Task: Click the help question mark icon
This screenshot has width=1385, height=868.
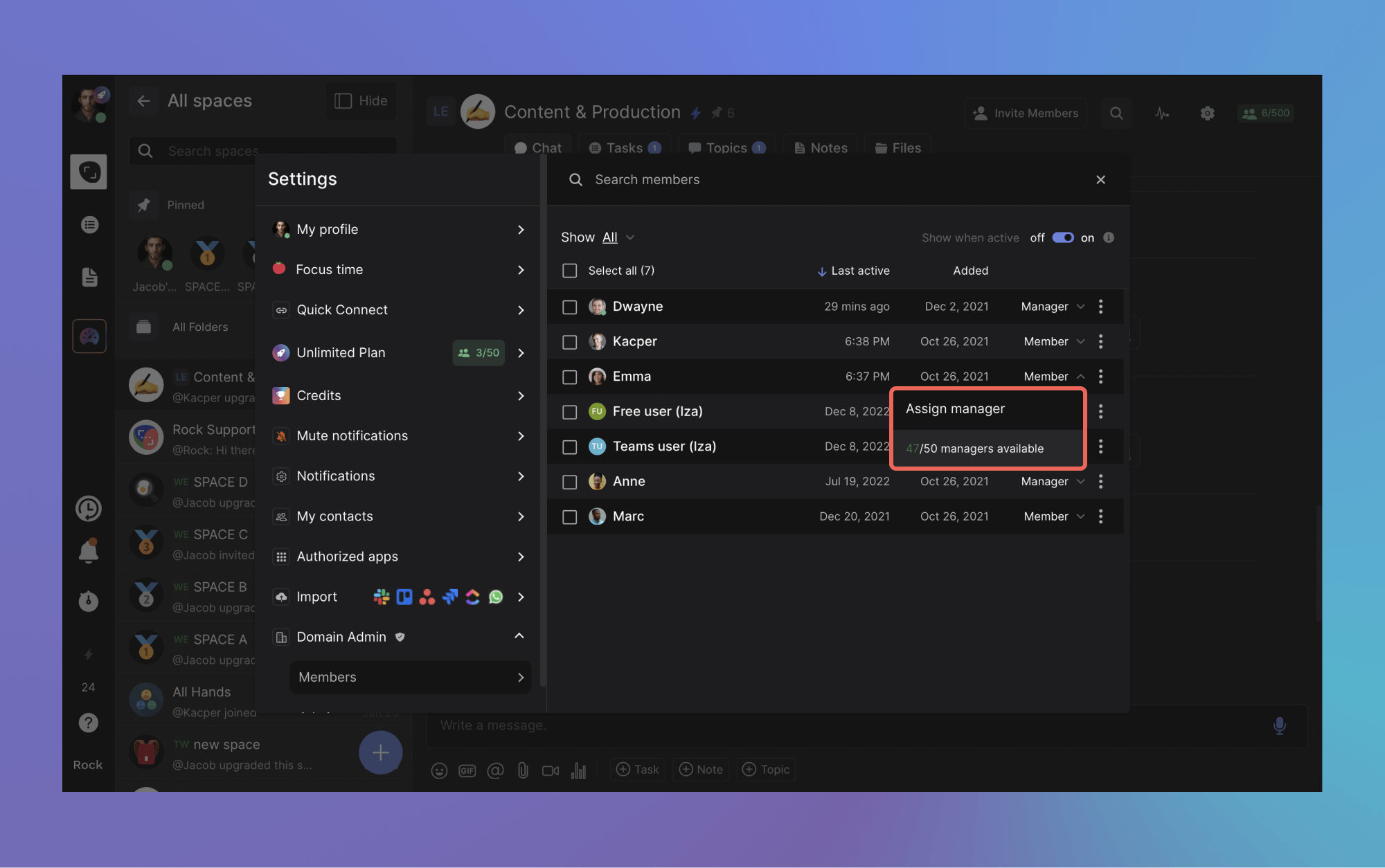Action: 89,723
